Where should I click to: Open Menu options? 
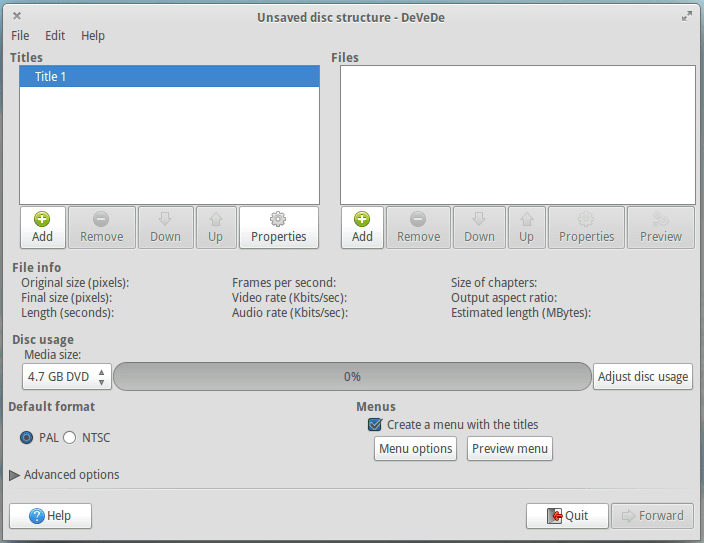[x=415, y=449]
